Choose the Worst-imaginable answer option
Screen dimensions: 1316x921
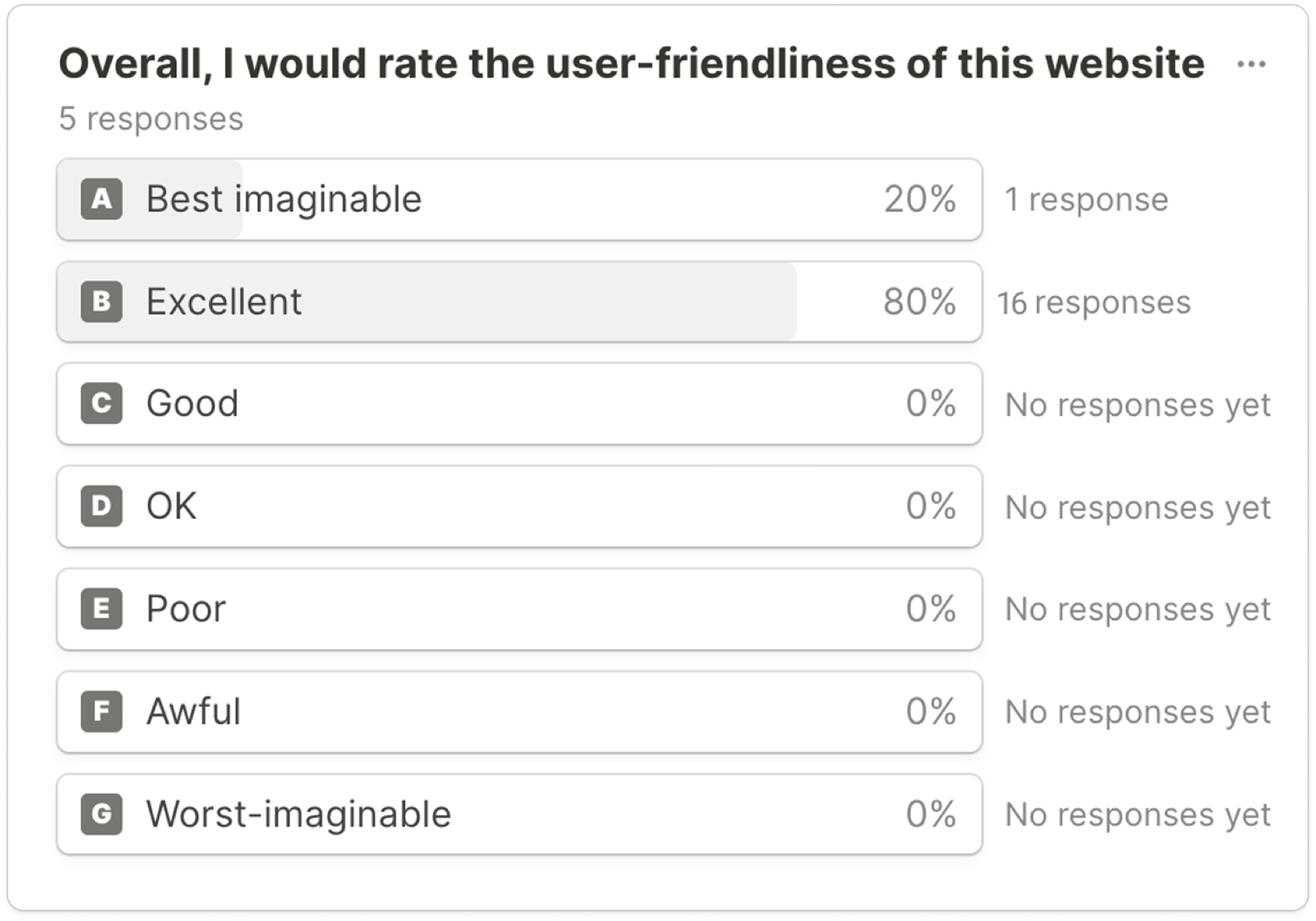pyautogui.click(x=519, y=814)
